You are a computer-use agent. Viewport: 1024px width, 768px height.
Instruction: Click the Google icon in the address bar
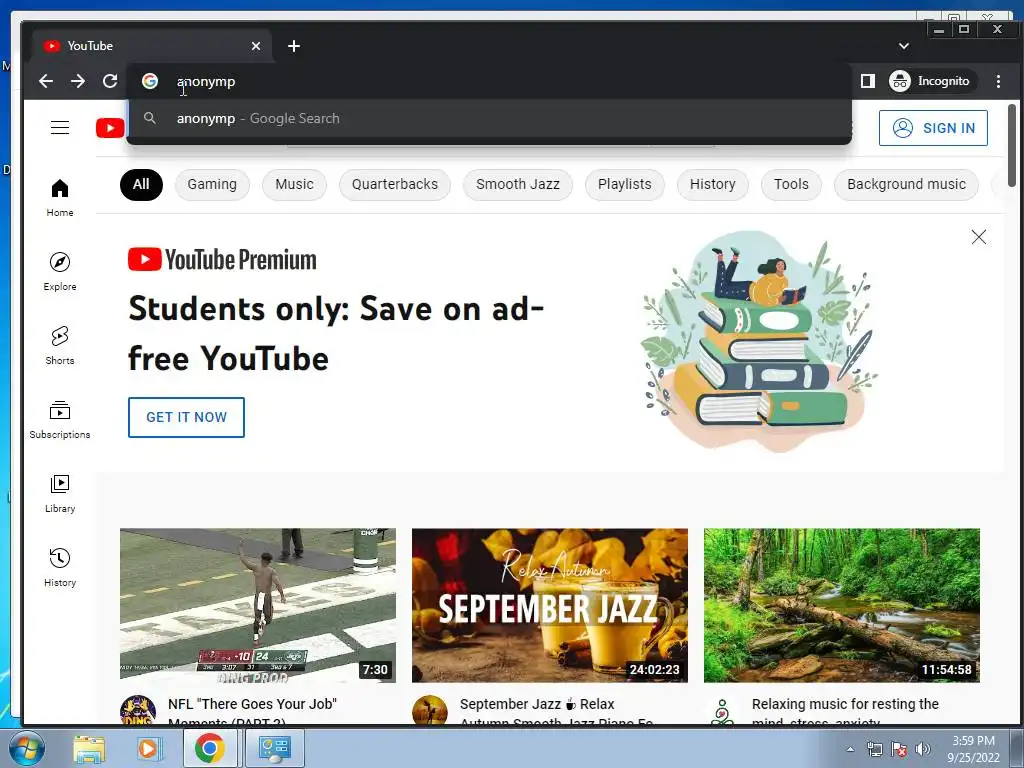(150, 81)
